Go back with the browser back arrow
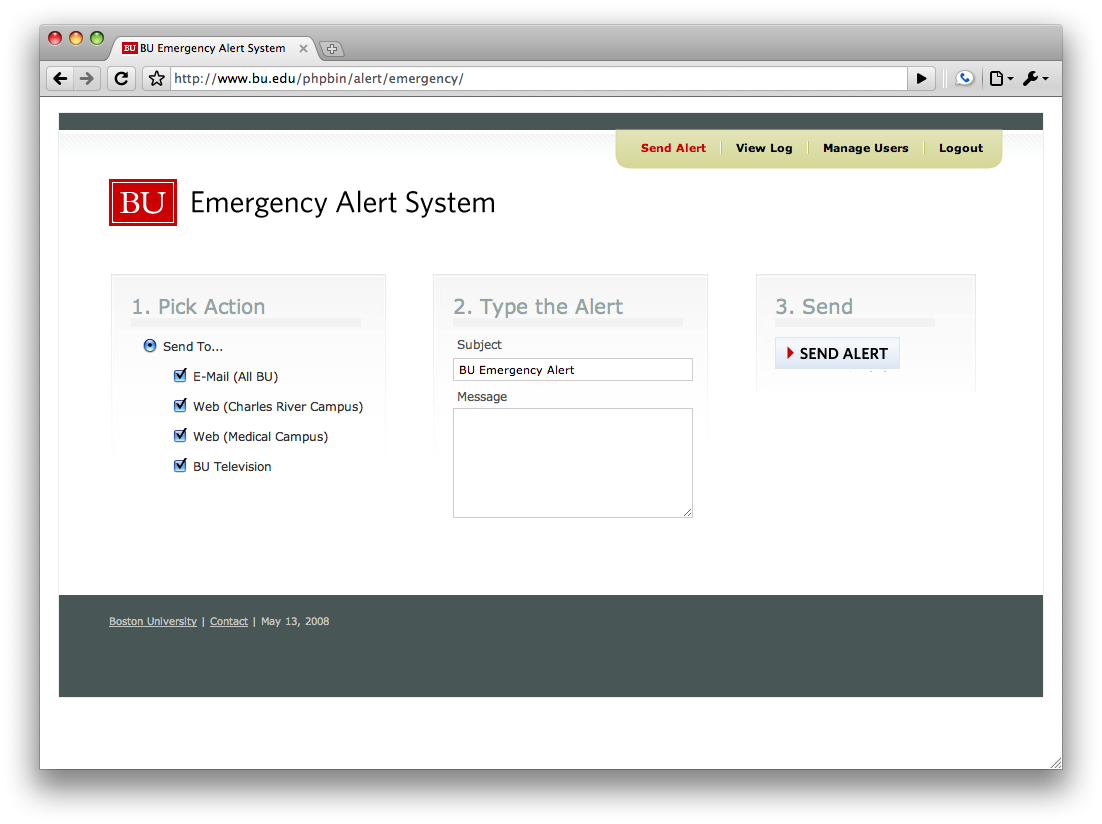The height and width of the screenshot is (824, 1102). 60,78
